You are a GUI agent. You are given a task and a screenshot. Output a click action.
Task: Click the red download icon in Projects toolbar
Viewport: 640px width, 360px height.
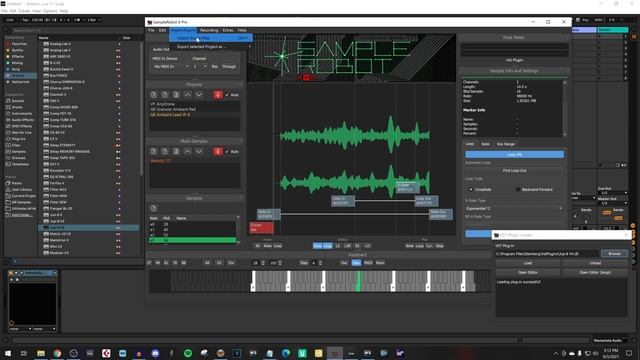coord(218,95)
